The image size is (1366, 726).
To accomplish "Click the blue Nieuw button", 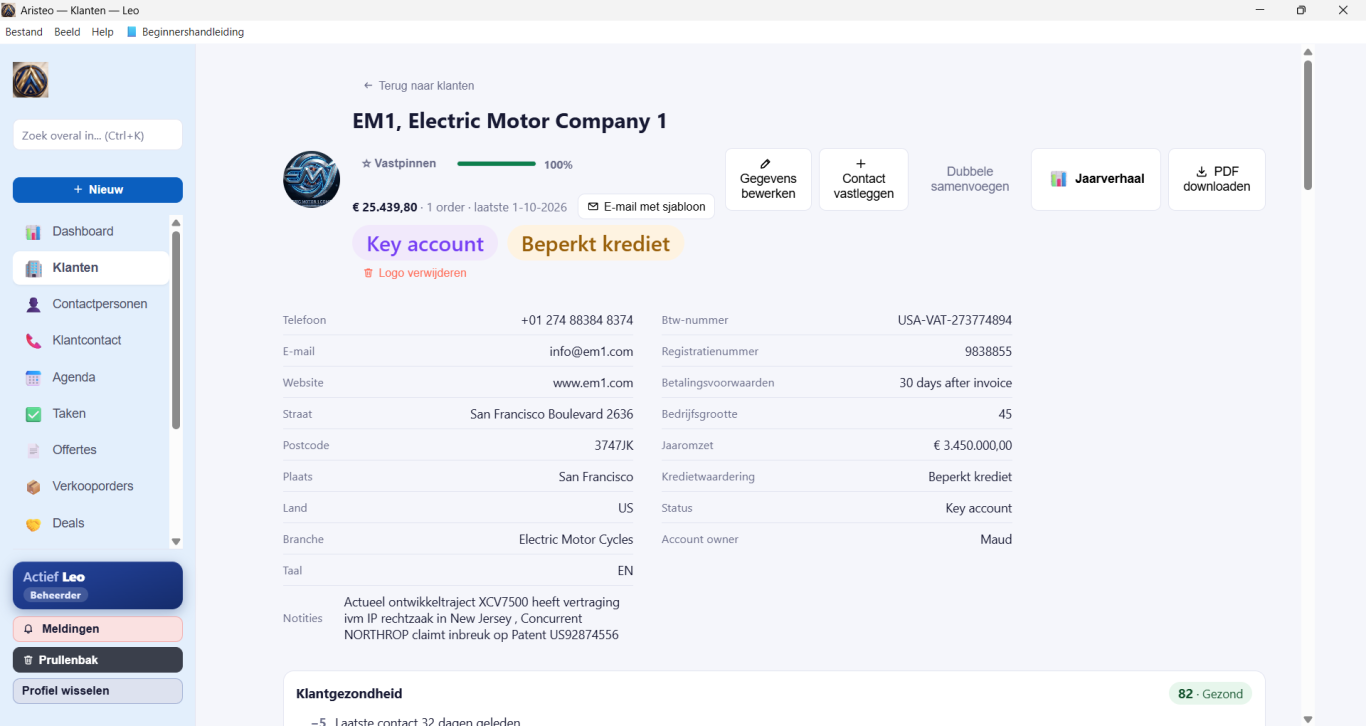I will [x=98, y=190].
